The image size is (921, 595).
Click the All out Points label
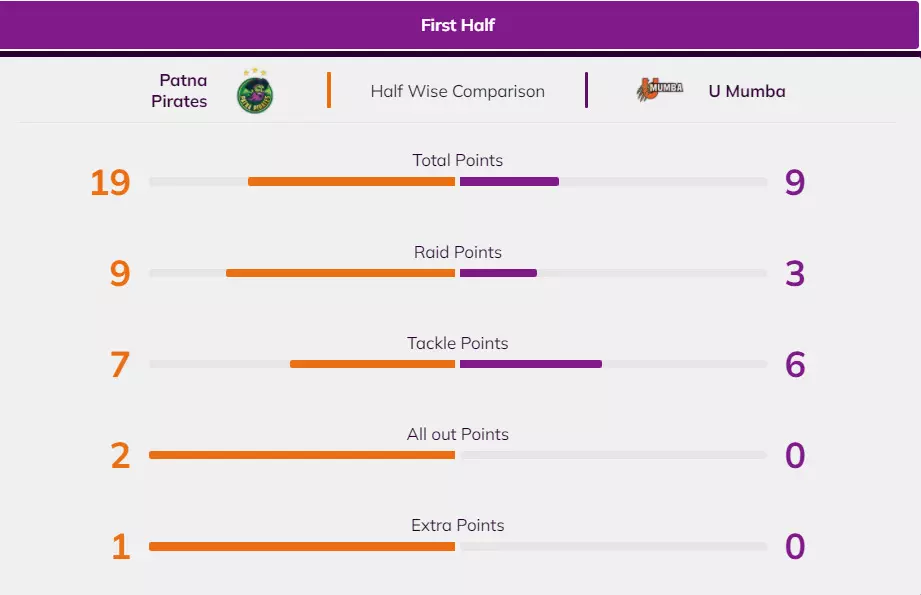(458, 434)
